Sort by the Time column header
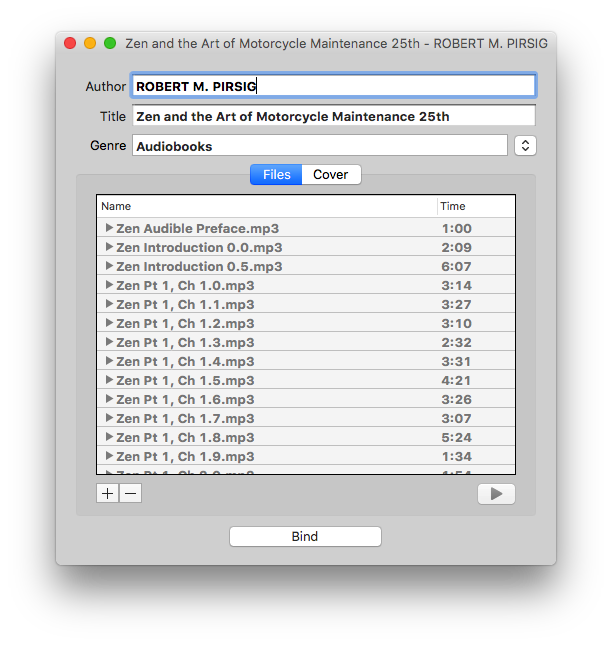The image size is (612, 645). (476, 206)
